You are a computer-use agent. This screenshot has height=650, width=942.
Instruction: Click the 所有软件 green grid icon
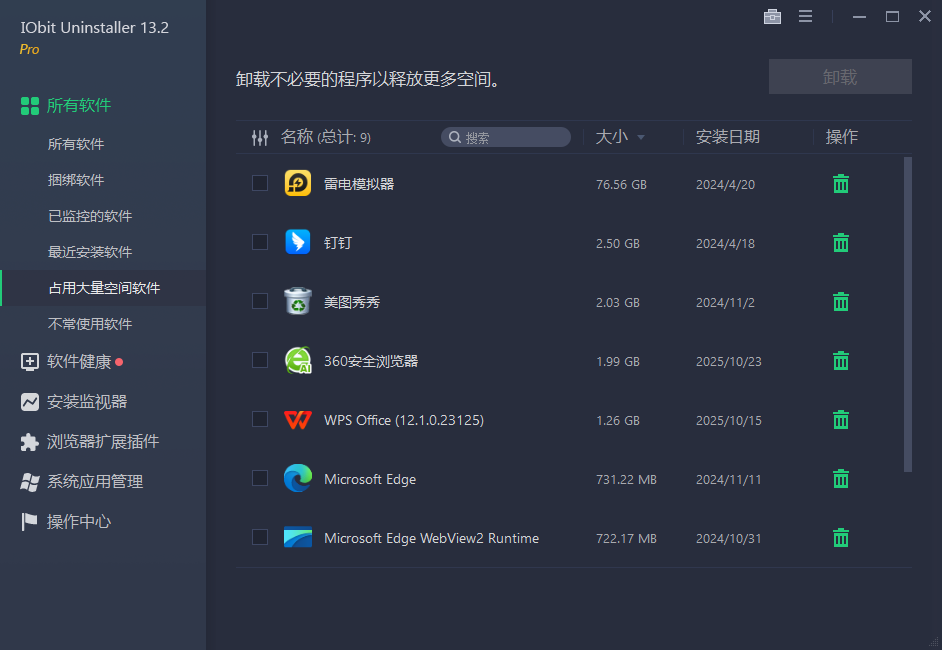click(x=29, y=106)
